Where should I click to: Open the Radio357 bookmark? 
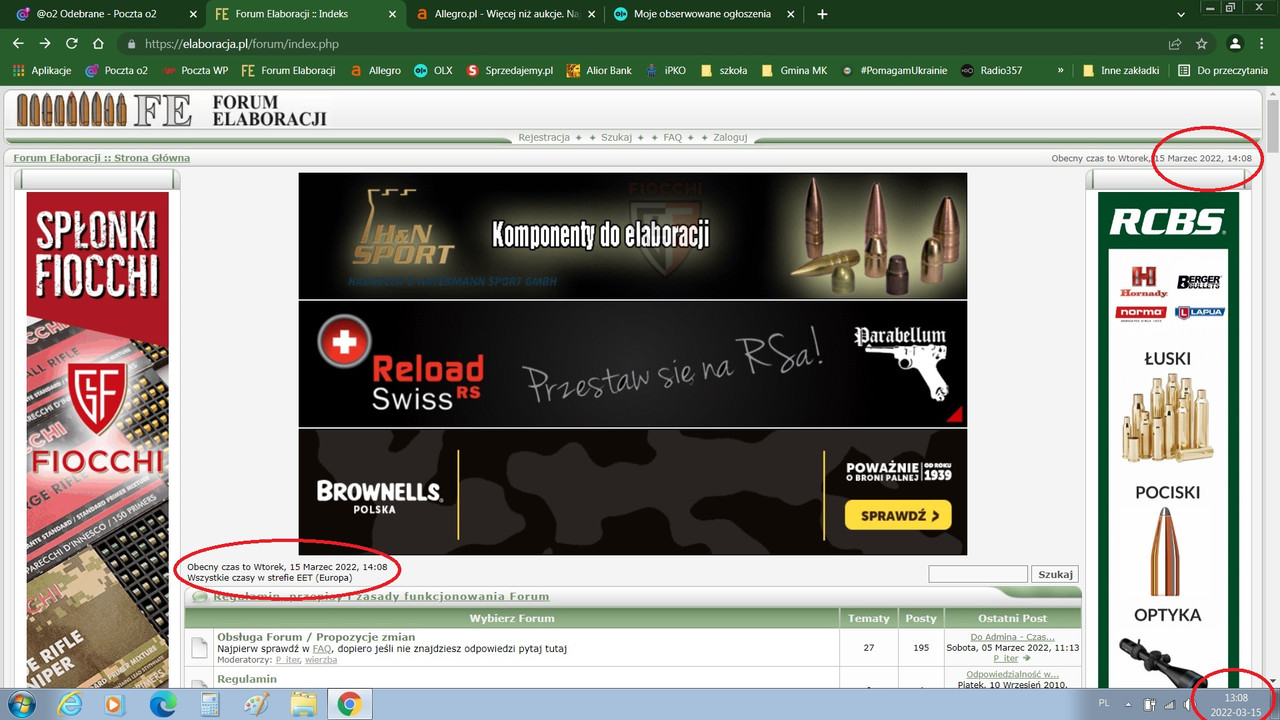(x=991, y=71)
